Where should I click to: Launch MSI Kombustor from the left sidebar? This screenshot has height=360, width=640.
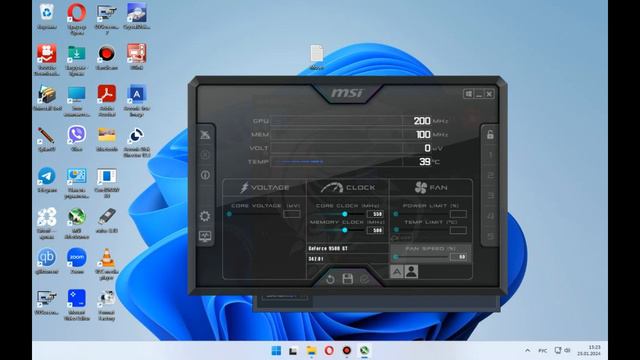(205, 135)
